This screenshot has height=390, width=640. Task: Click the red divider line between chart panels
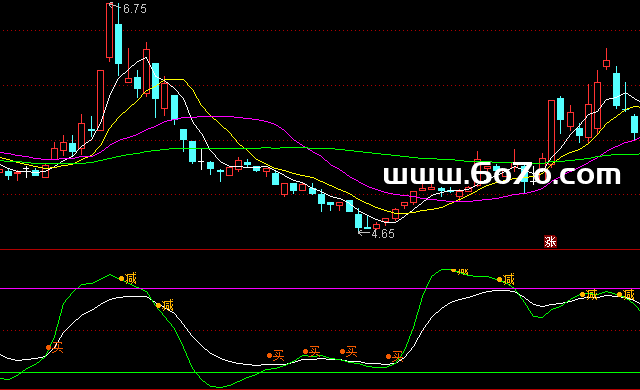(x=320, y=249)
